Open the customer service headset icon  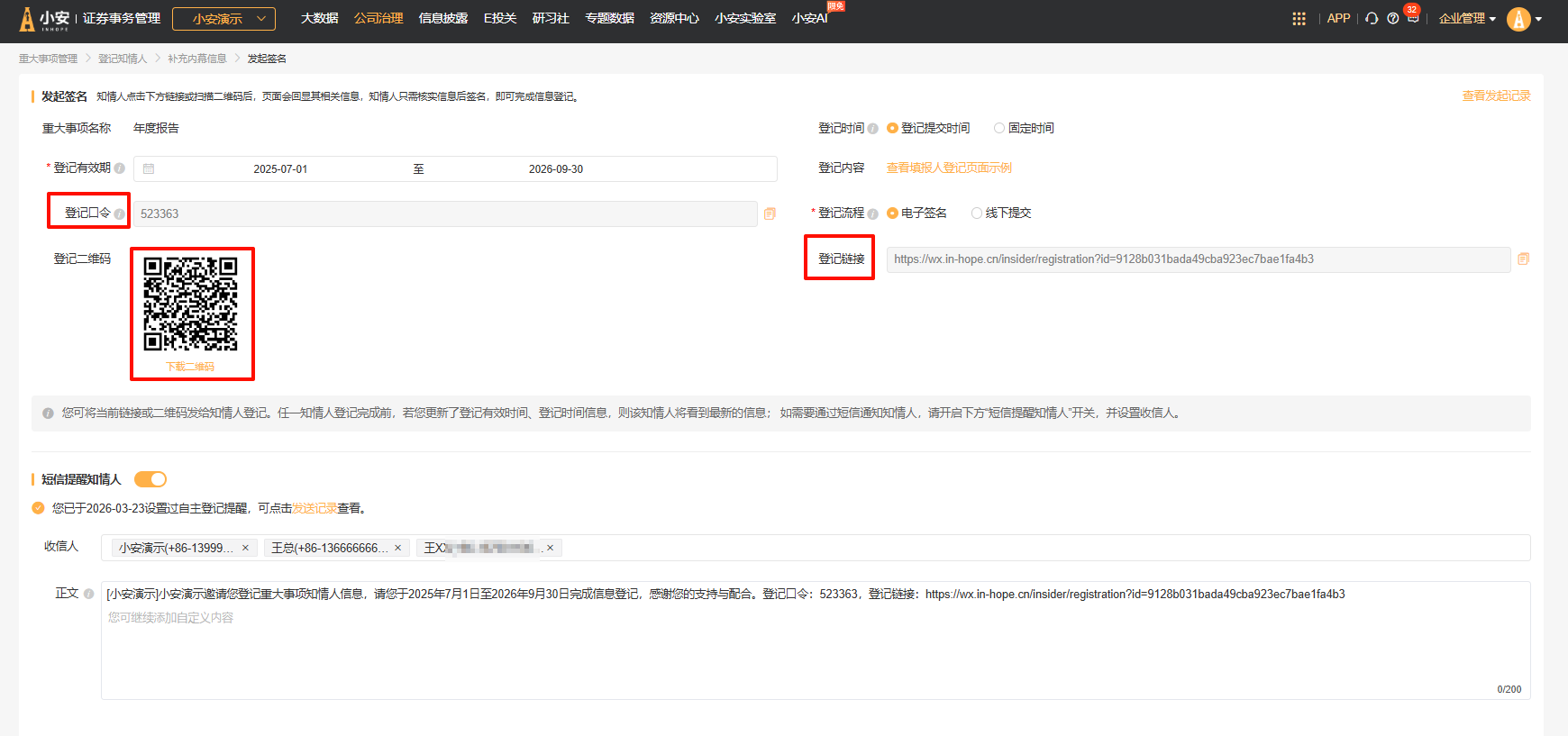tap(1372, 19)
